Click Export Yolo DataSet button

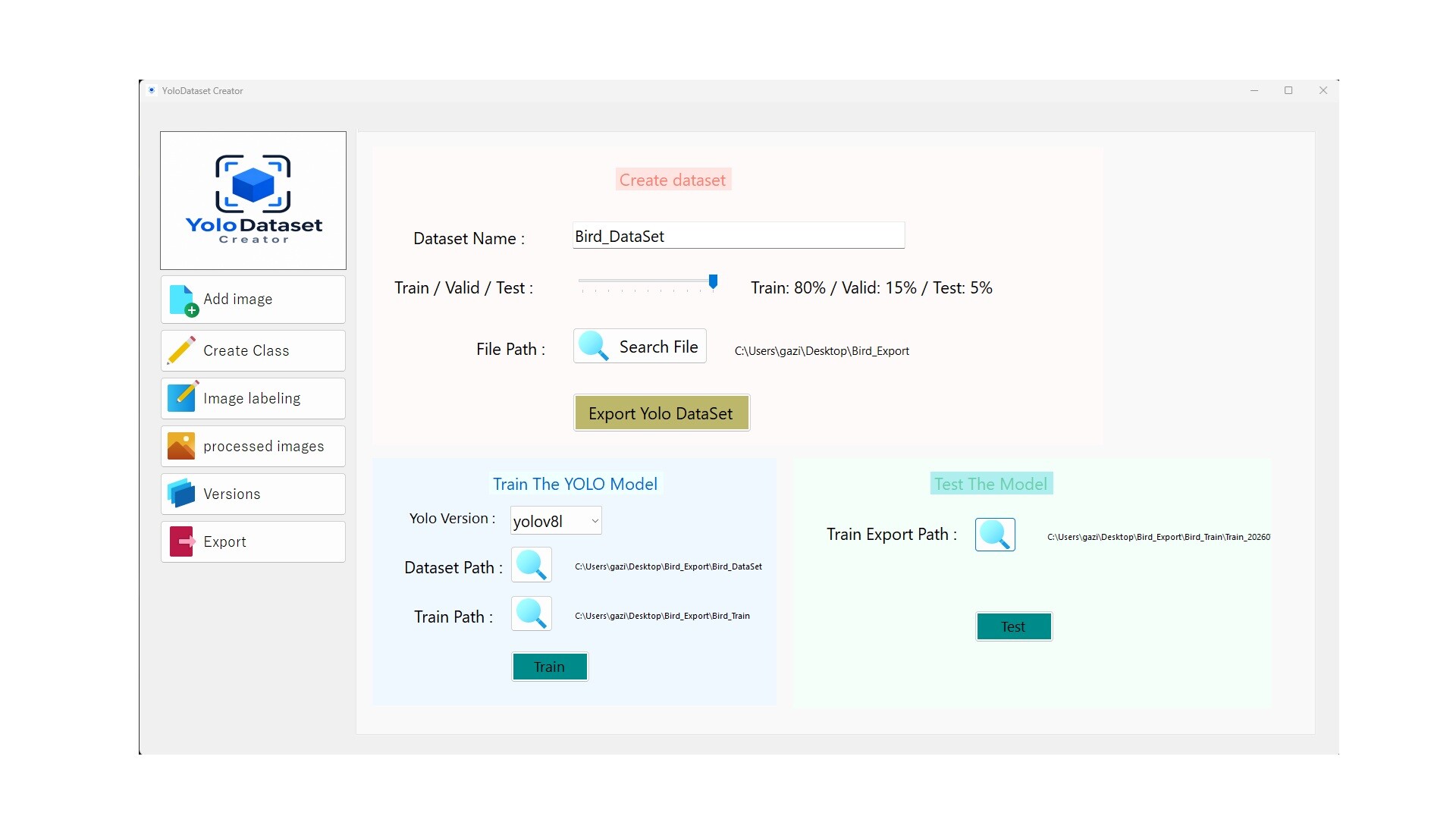pos(661,413)
